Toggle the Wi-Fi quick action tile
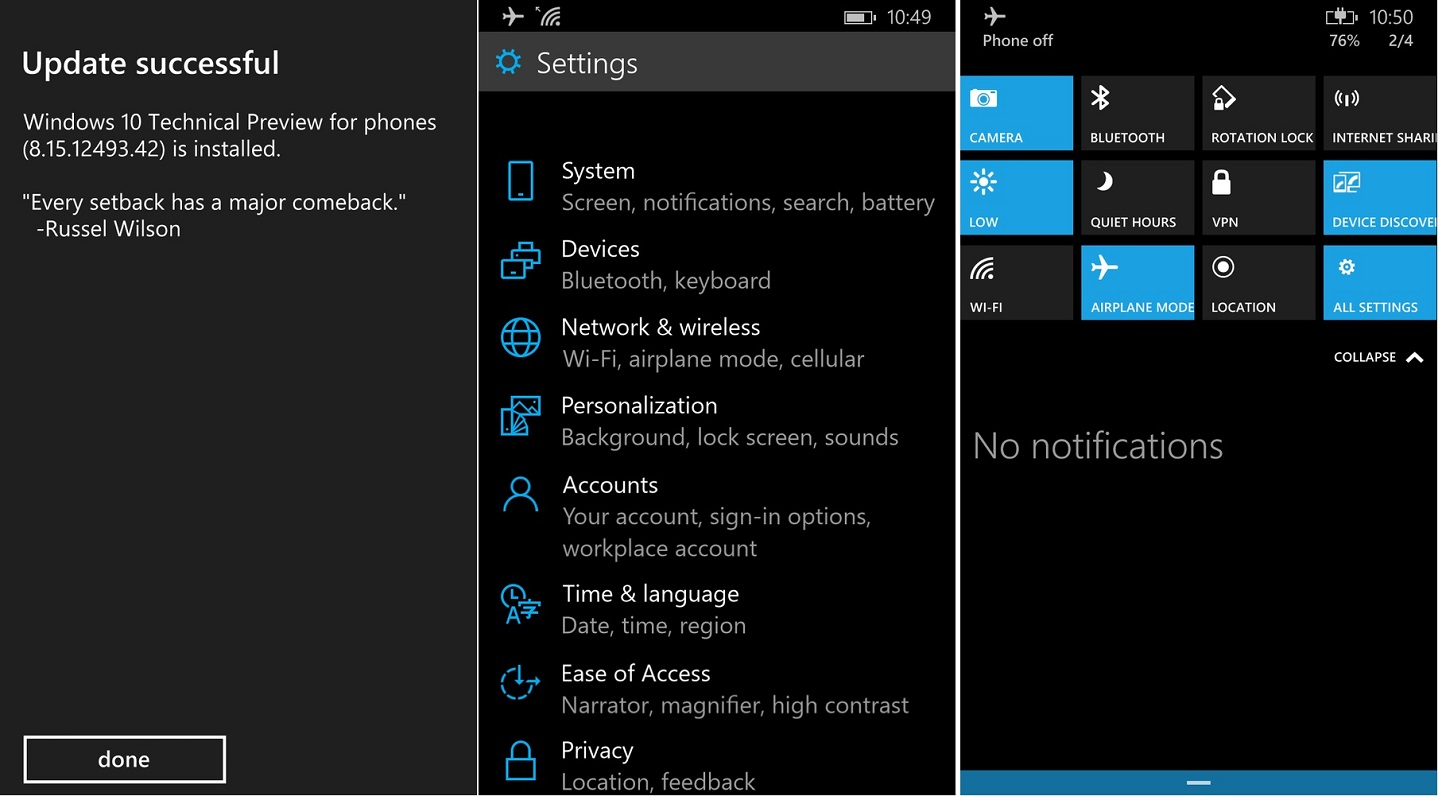 [x=1017, y=283]
